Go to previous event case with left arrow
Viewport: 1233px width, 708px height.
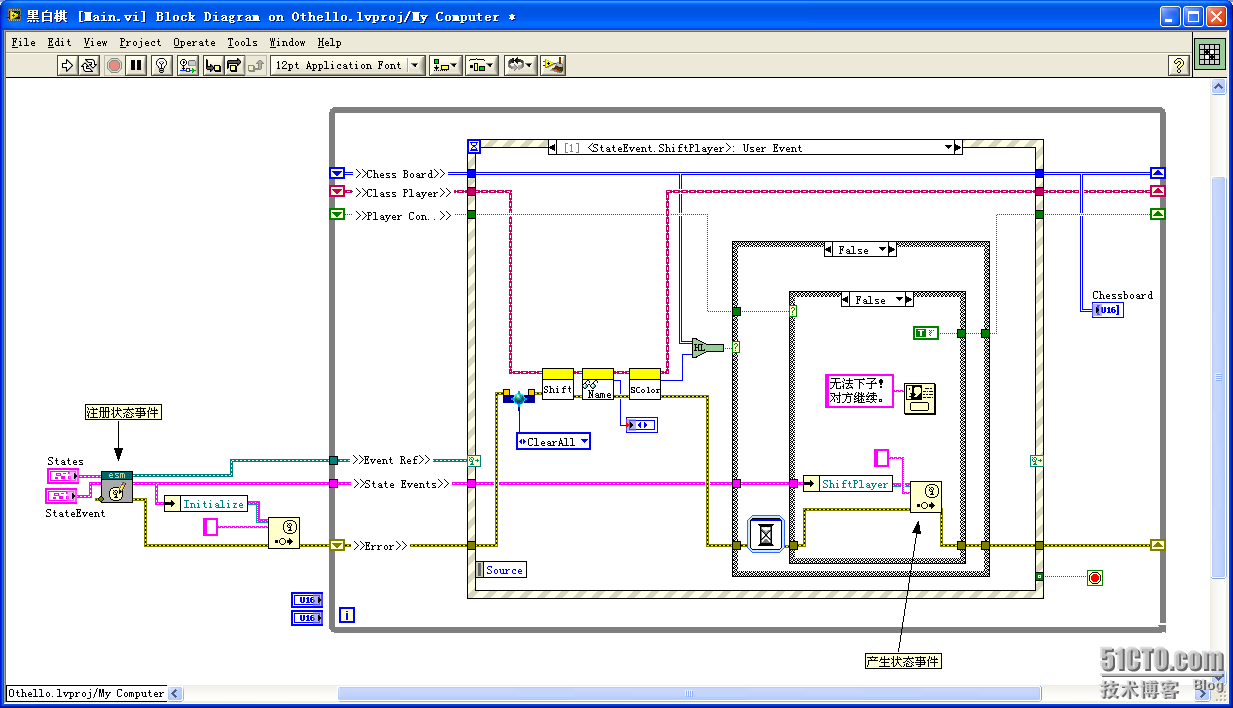coord(553,148)
